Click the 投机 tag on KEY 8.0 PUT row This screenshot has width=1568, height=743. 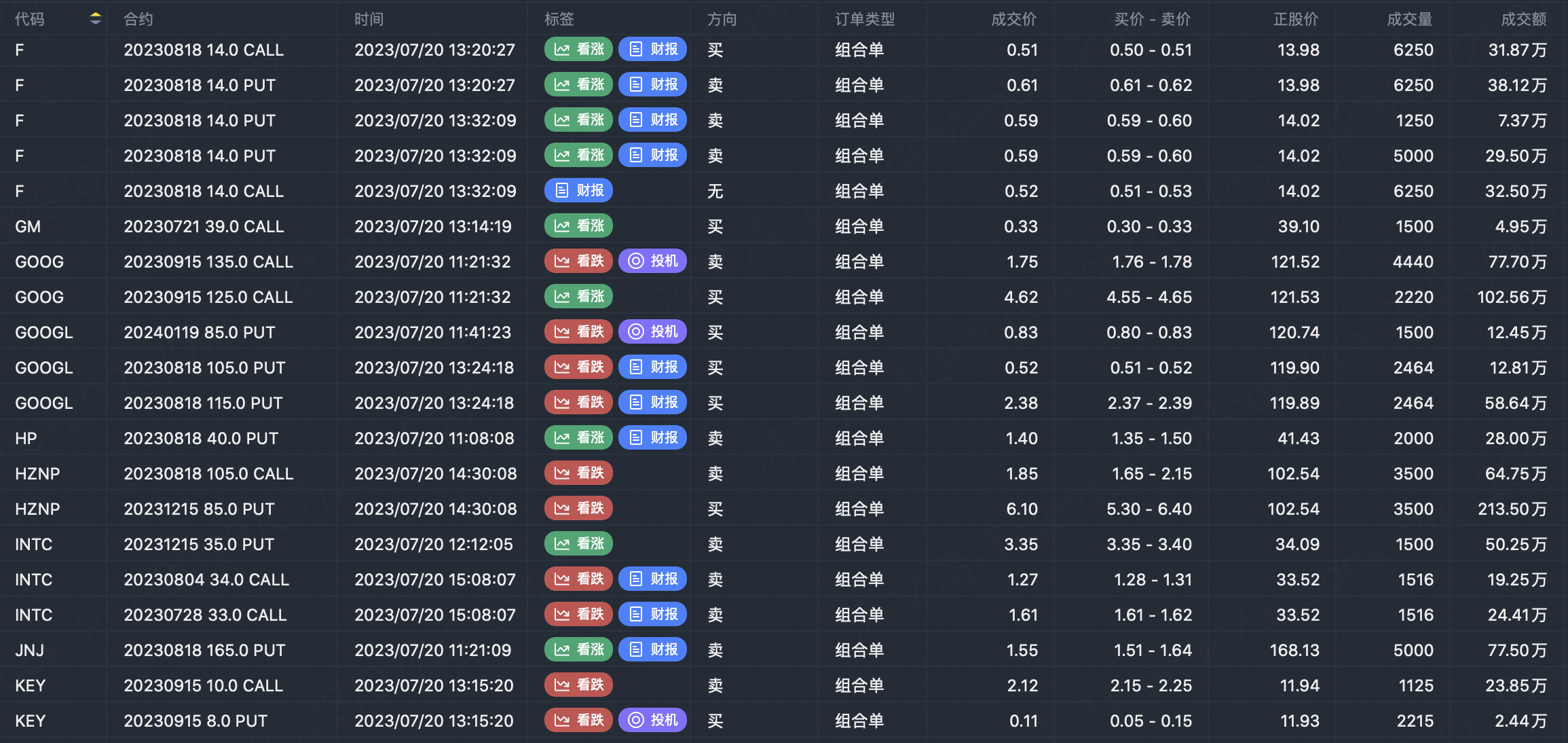click(652, 721)
